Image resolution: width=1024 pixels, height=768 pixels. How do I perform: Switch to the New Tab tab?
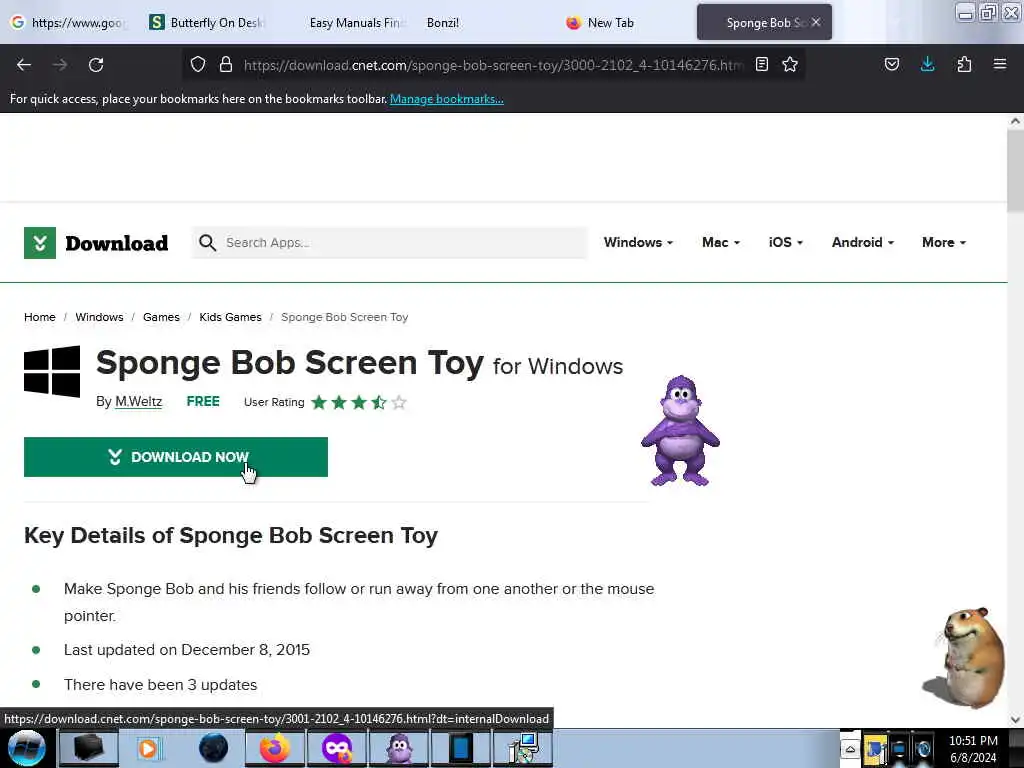[x=624, y=22]
